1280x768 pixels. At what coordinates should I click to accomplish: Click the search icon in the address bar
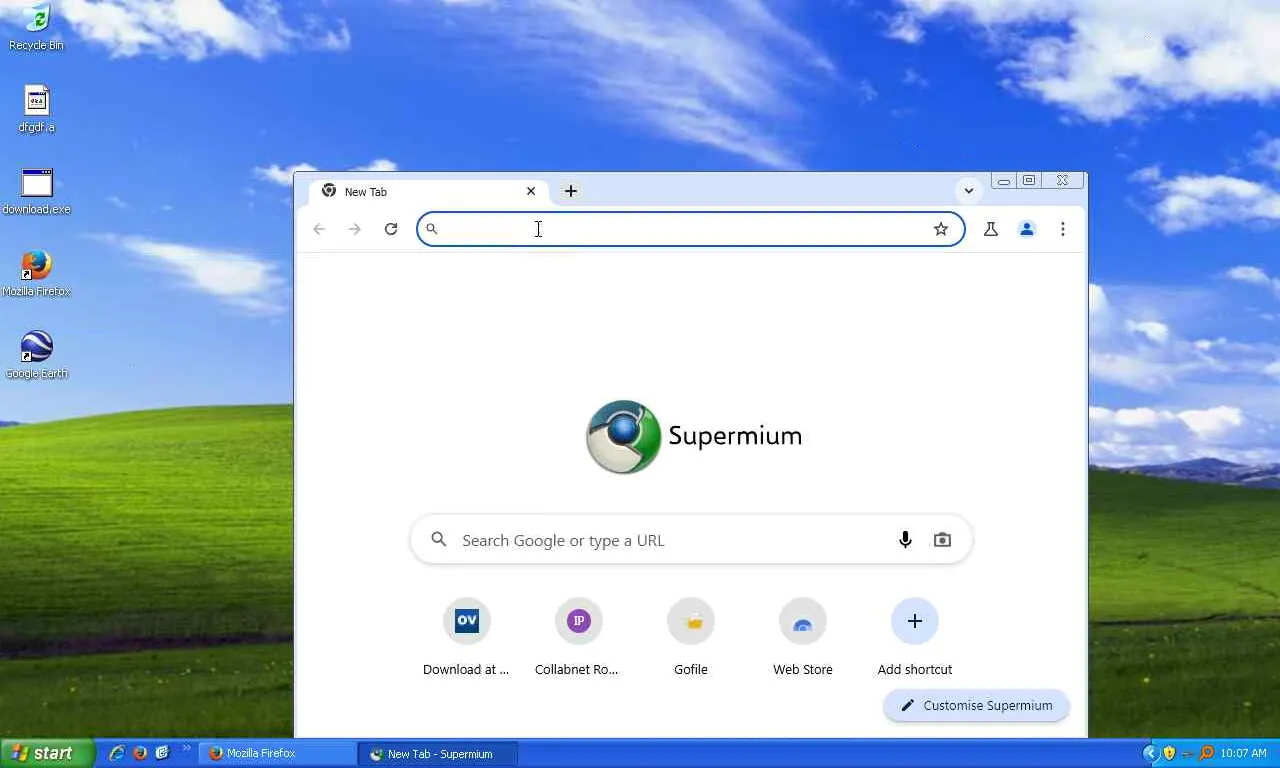[432, 229]
